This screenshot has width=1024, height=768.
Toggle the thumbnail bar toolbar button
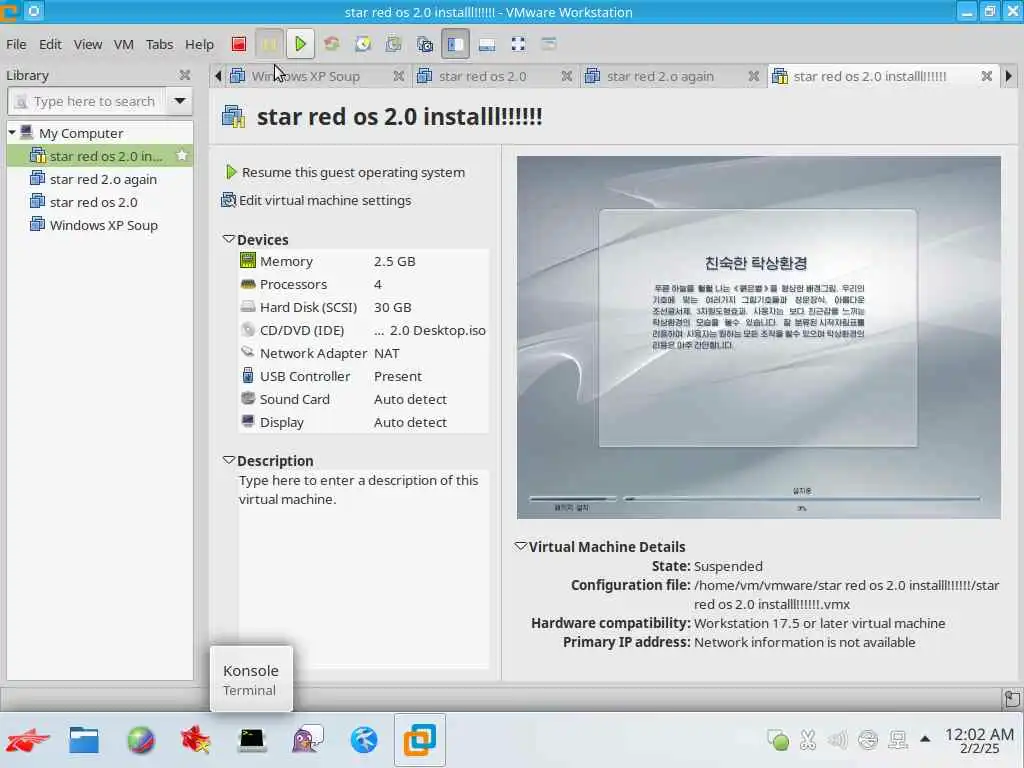click(x=487, y=44)
